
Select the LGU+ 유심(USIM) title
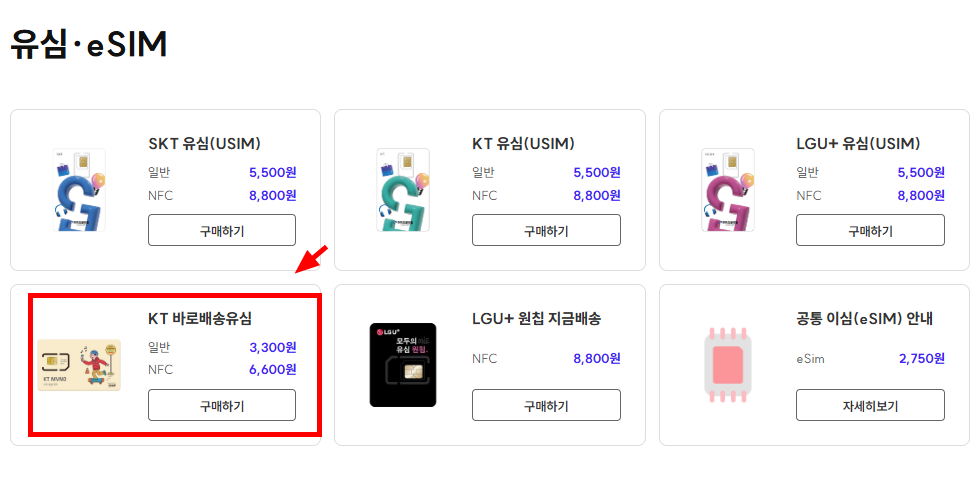pos(858,144)
